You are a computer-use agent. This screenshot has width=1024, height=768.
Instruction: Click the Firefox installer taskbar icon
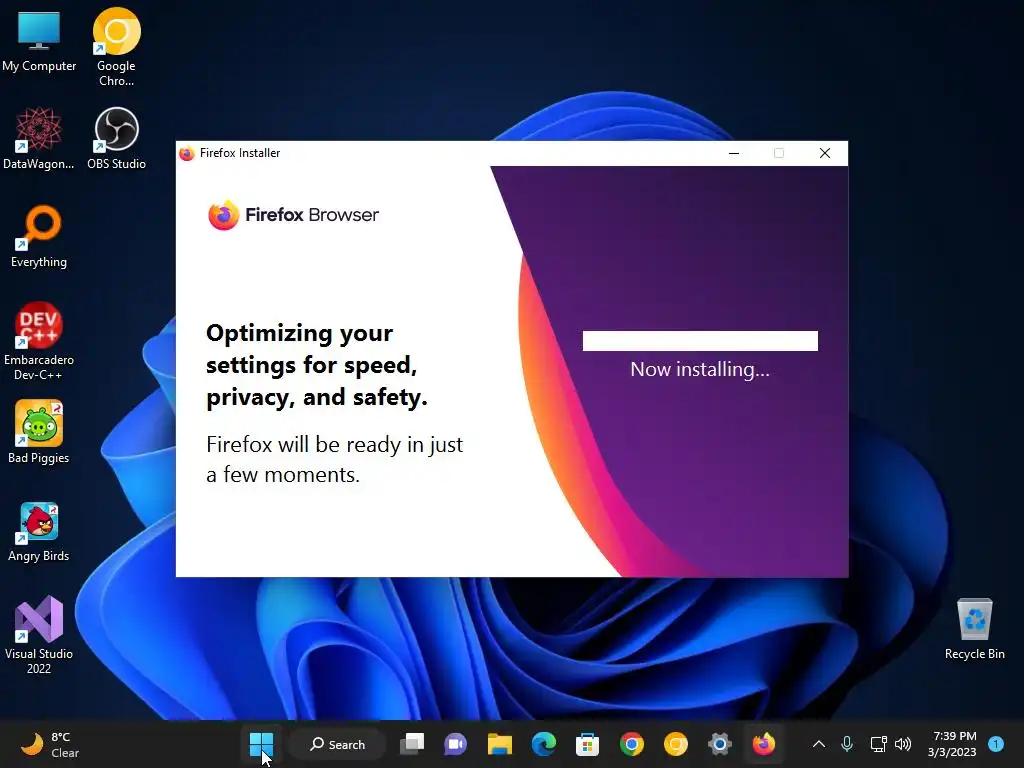coord(763,744)
